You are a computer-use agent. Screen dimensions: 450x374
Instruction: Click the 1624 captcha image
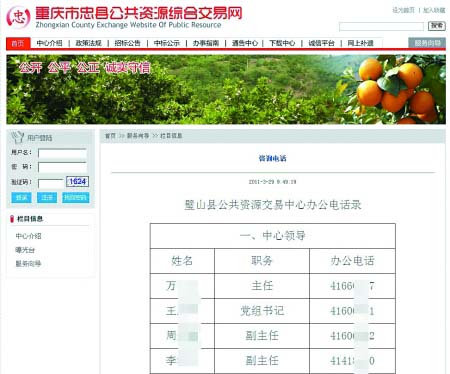[77, 181]
